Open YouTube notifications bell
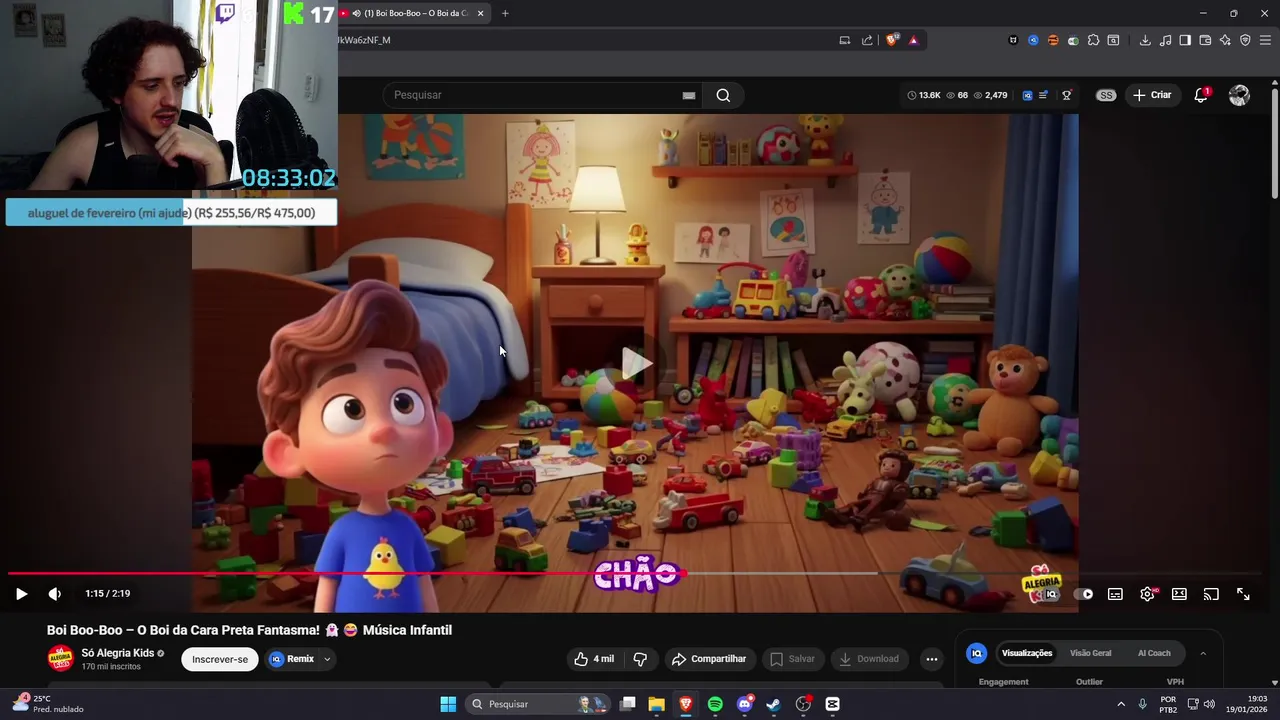1280x720 pixels. (1201, 95)
